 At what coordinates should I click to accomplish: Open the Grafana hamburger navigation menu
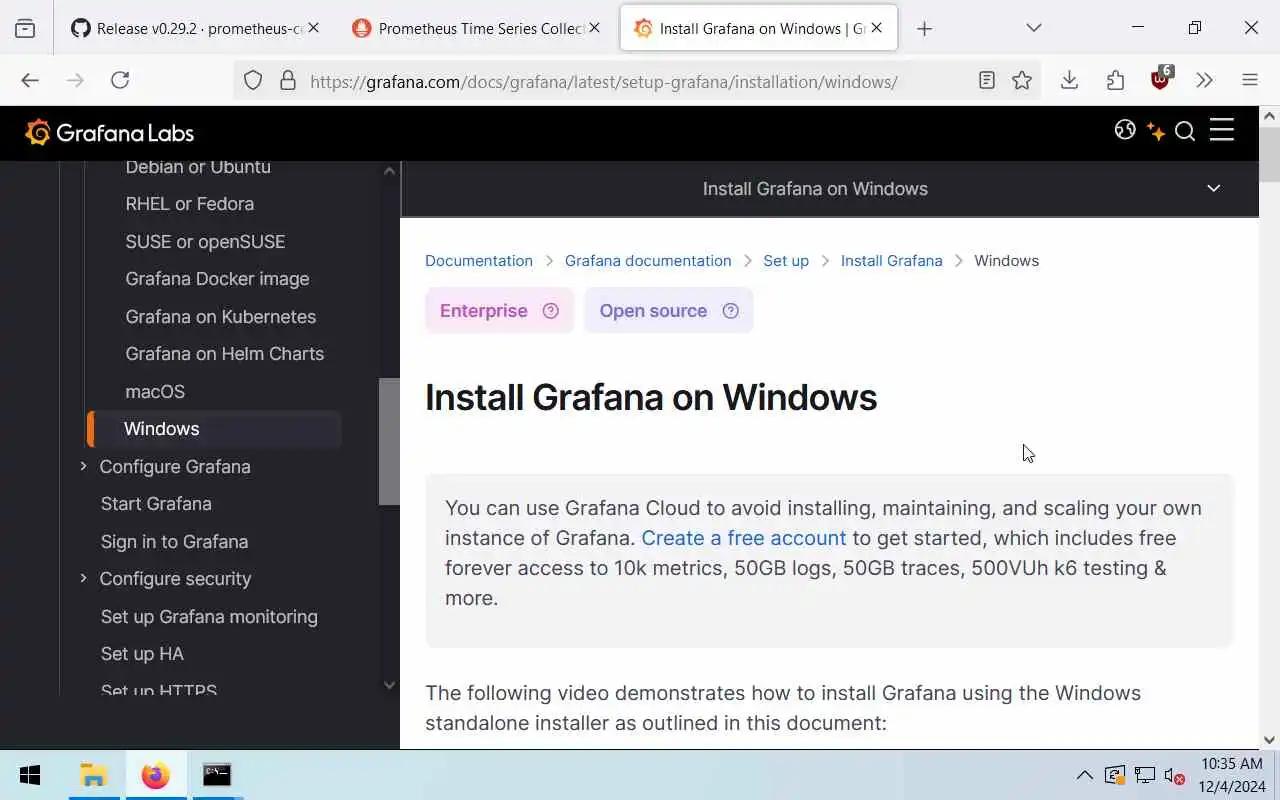point(1222,130)
